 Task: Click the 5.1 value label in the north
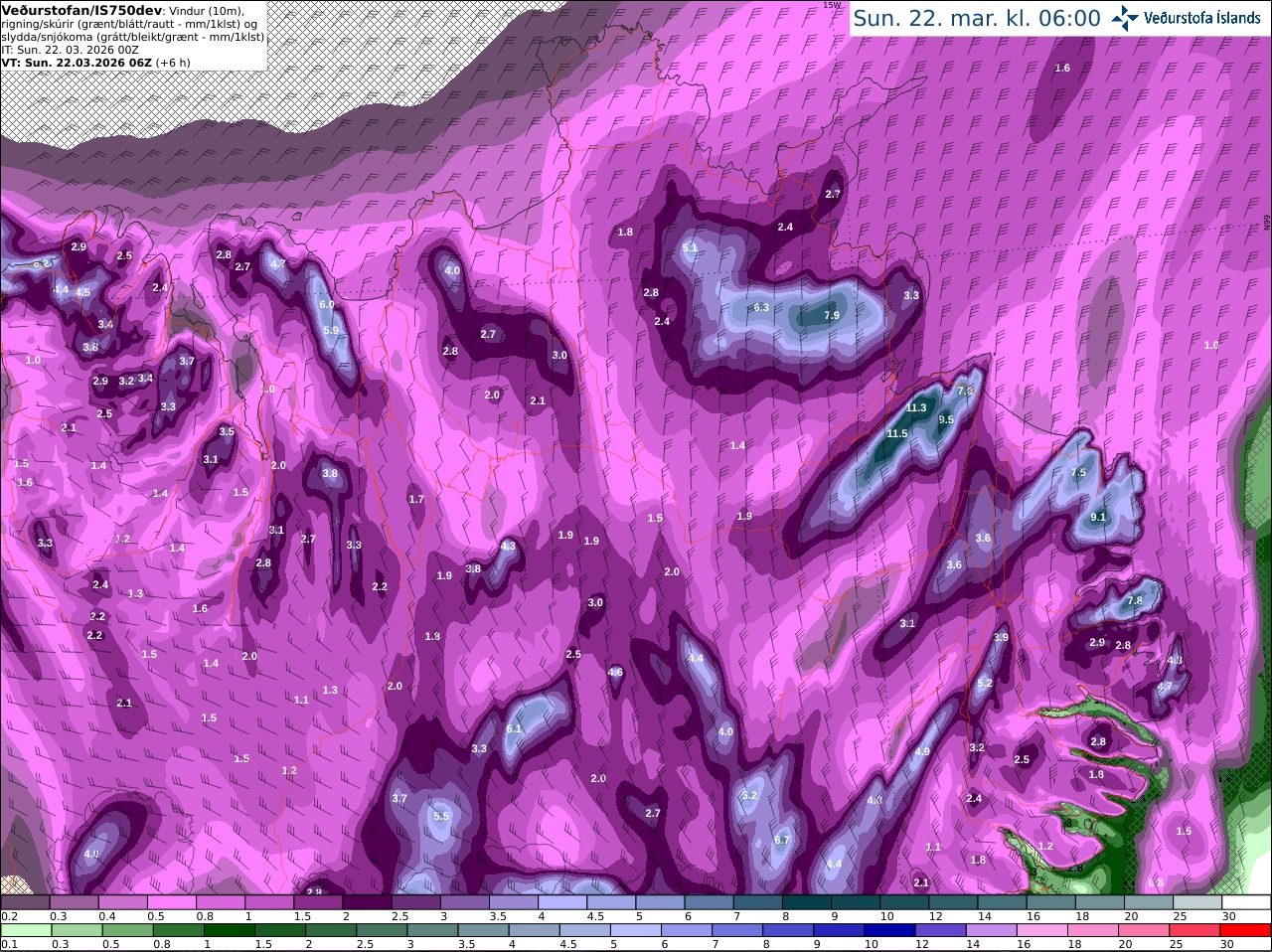coord(690,247)
